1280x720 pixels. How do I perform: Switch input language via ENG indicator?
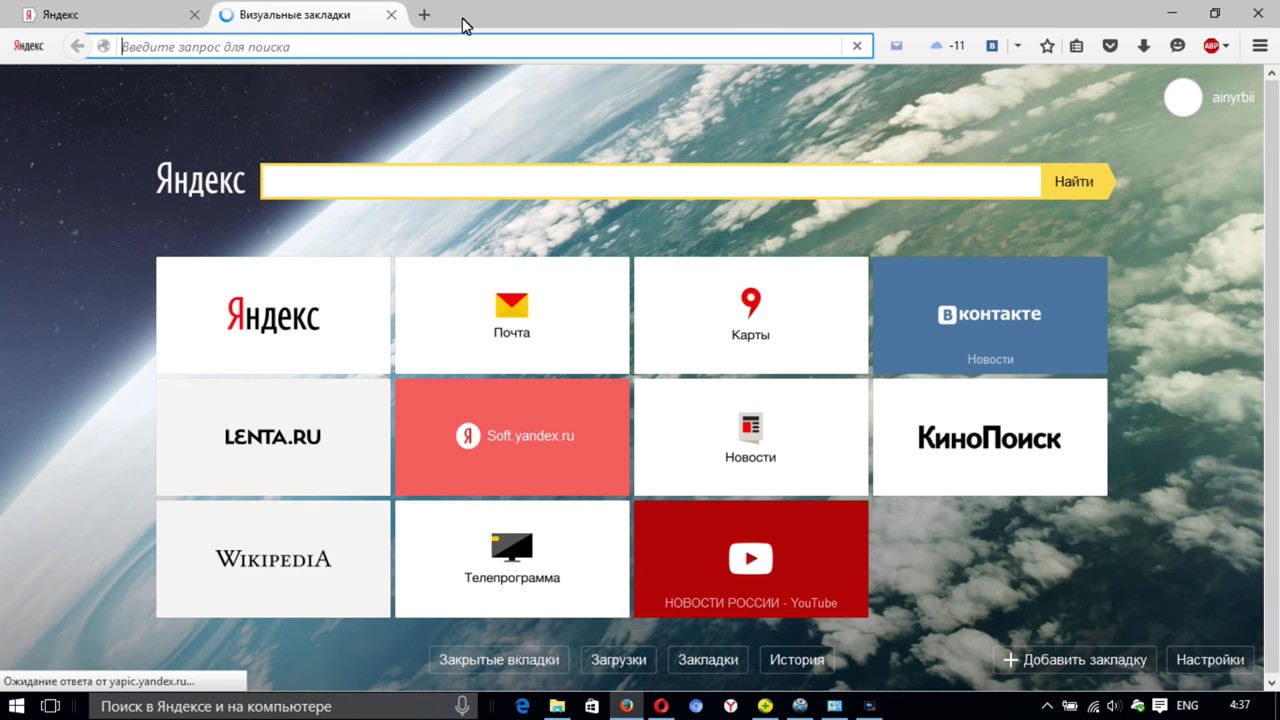1187,706
